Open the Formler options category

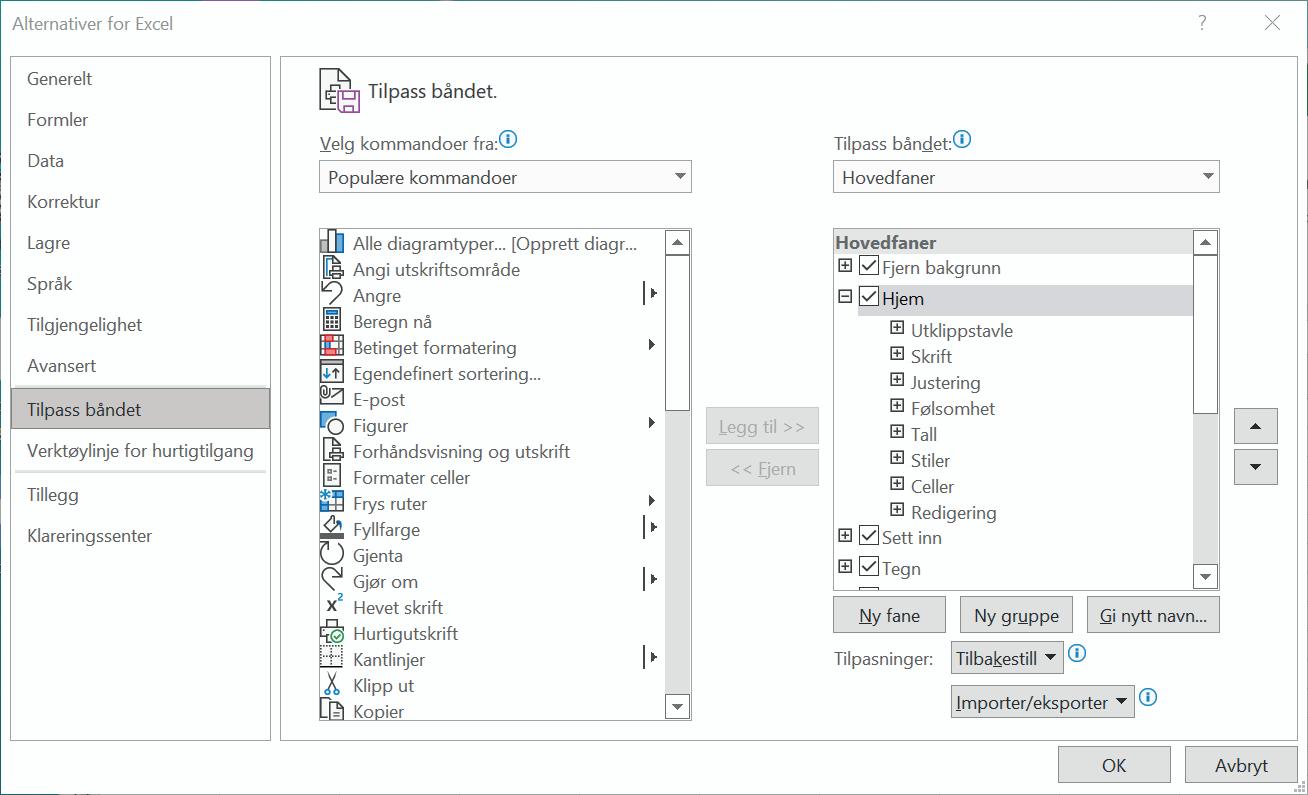coord(140,120)
